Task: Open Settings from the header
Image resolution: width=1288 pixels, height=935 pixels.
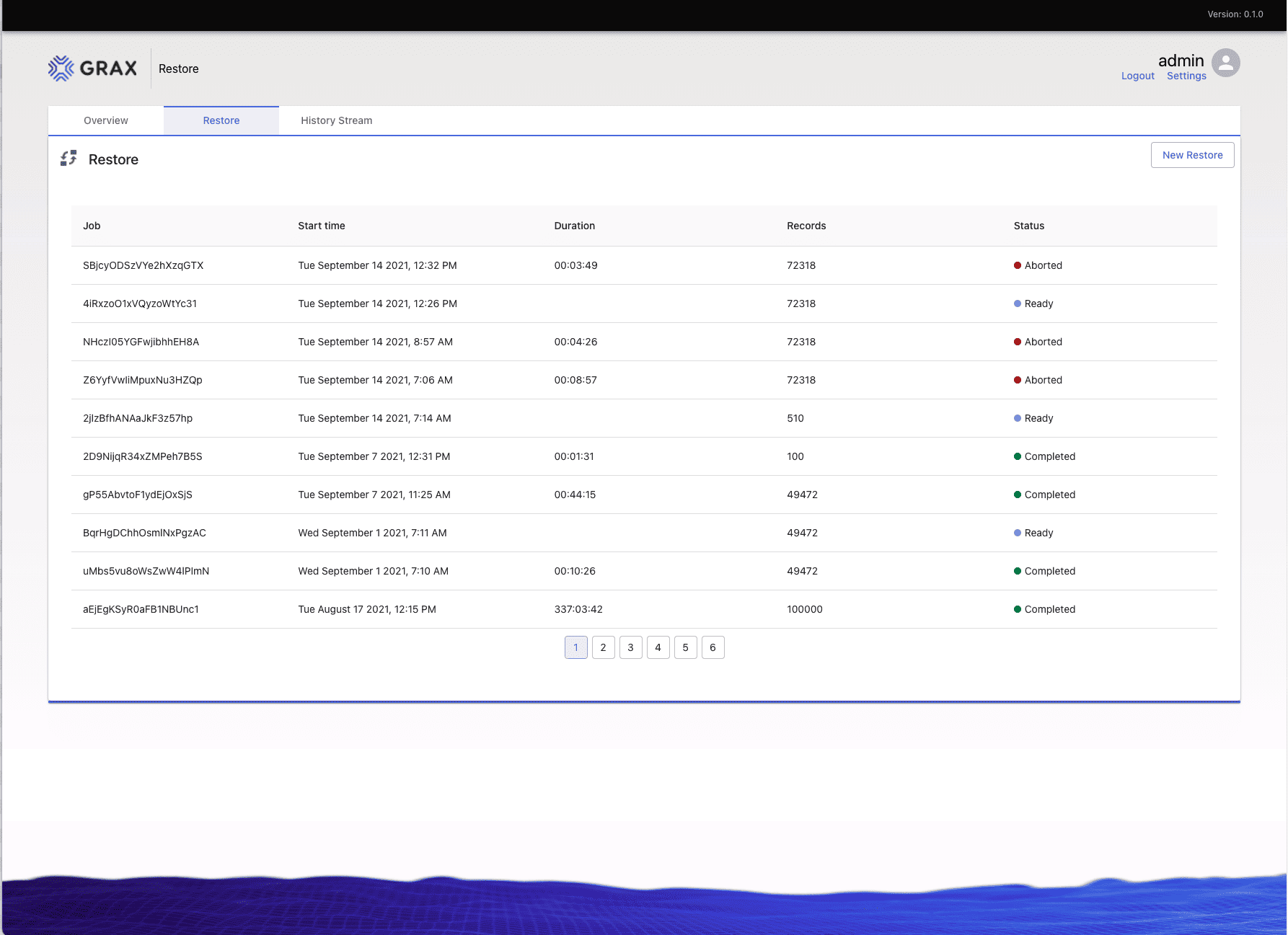Action: (1186, 76)
